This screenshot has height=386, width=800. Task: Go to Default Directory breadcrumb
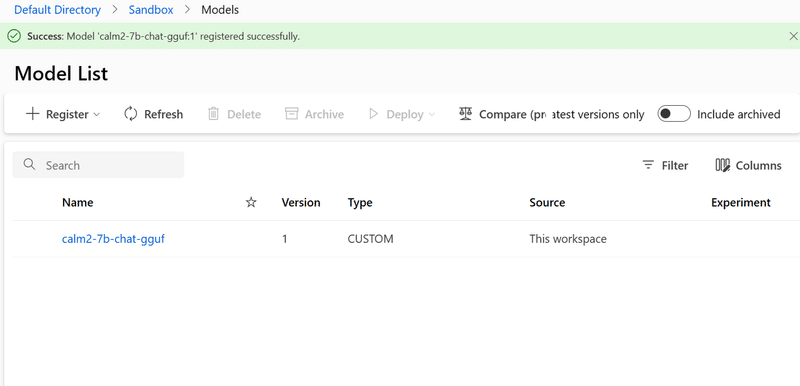point(58,10)
